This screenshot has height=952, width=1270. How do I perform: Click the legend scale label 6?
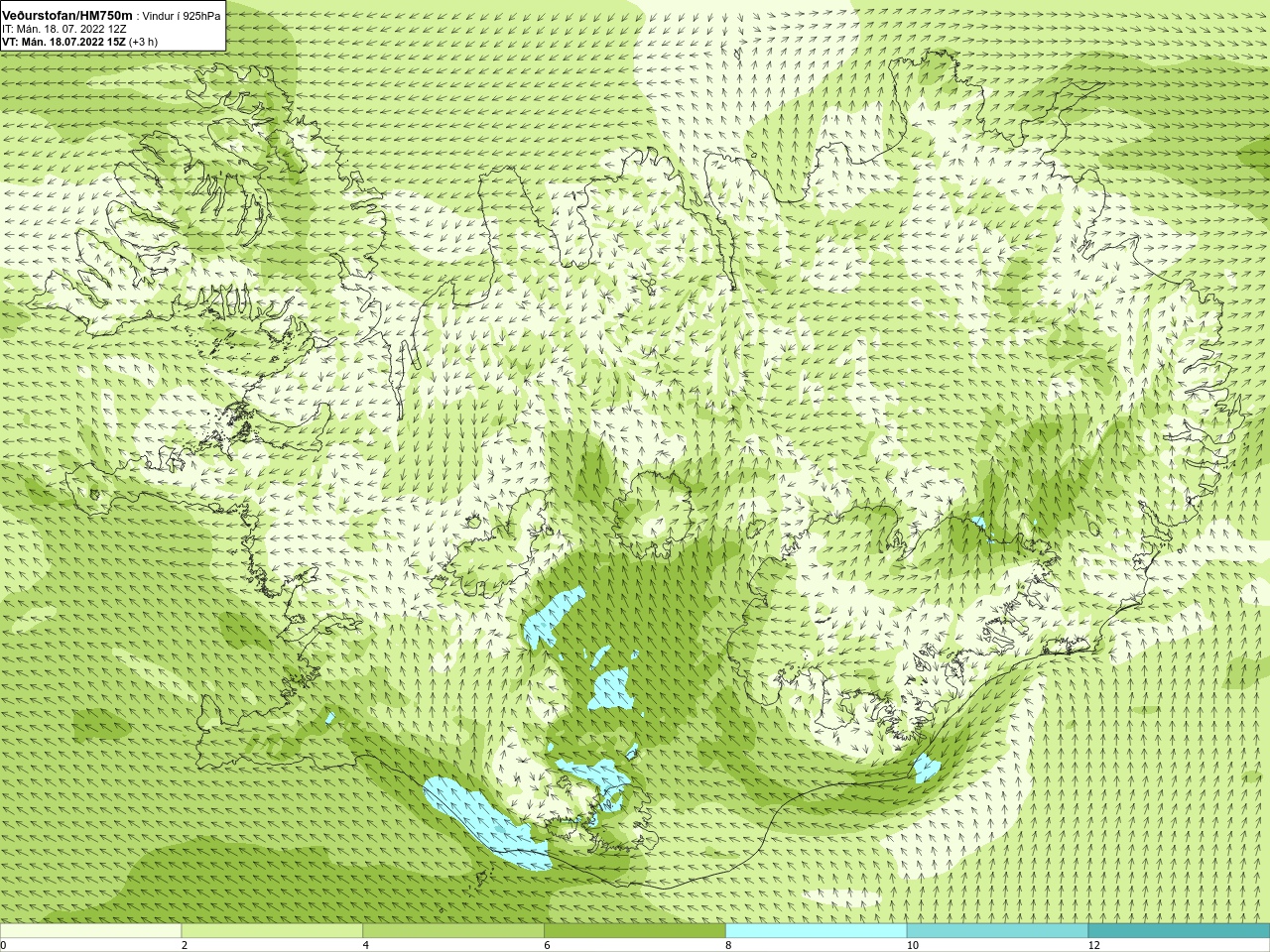pos(547,945)
